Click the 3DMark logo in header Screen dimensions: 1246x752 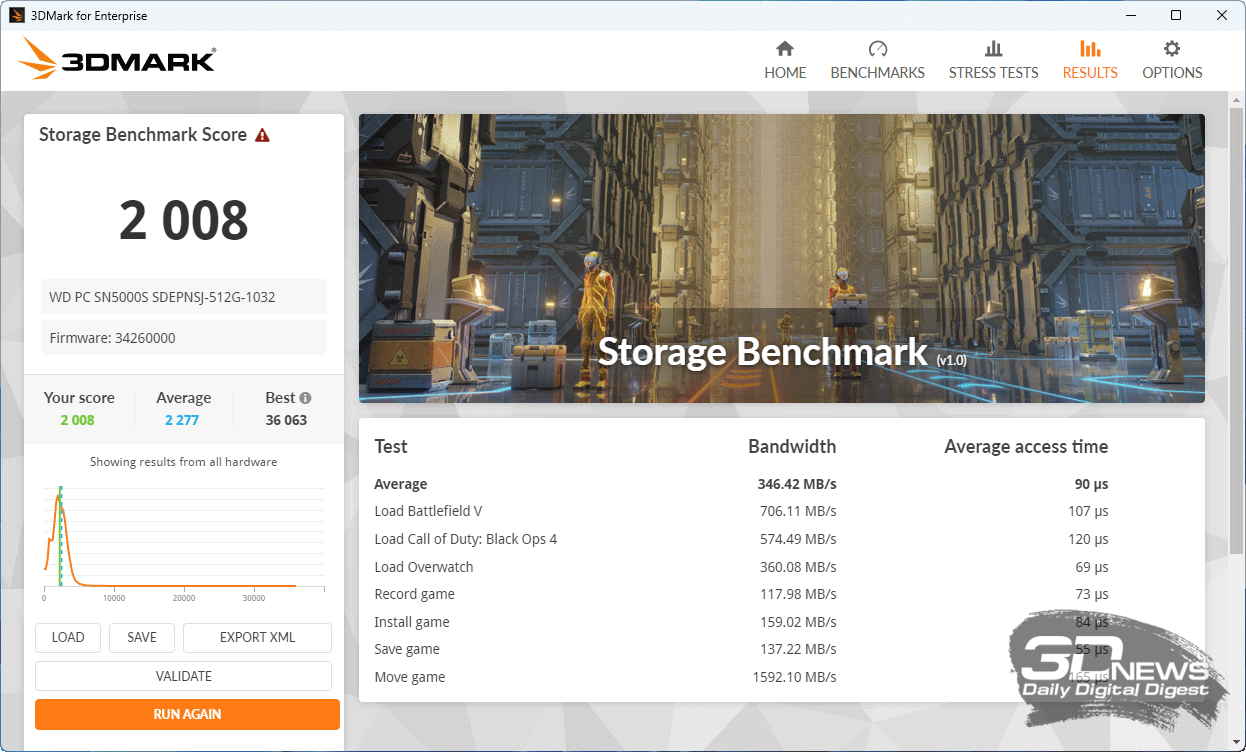pyautogui.click(x=117, y=60)
